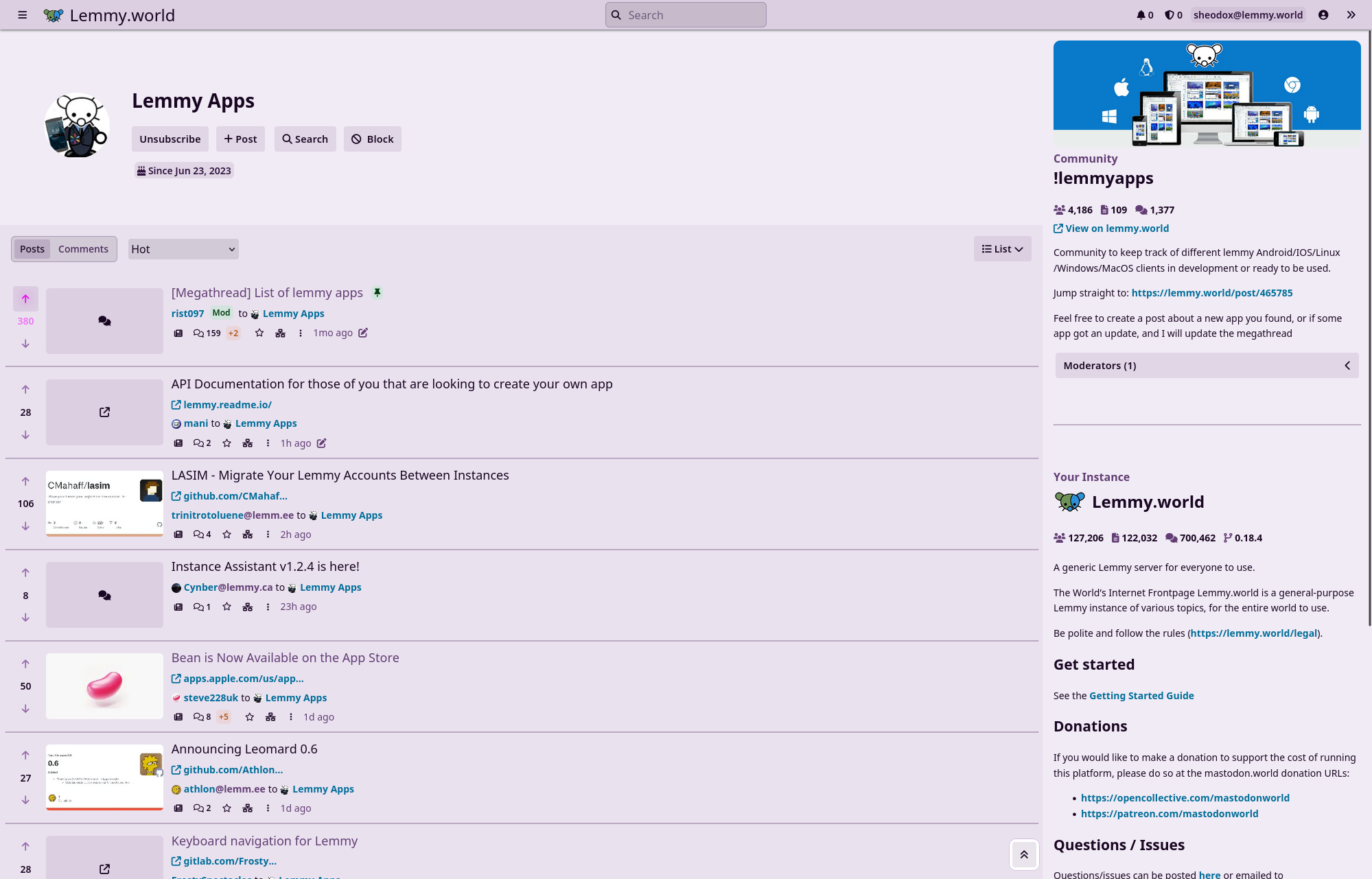Upvote the Megathread List of lemmy apps post
Screen dimensions: 1372x879
tap(25, 299)
